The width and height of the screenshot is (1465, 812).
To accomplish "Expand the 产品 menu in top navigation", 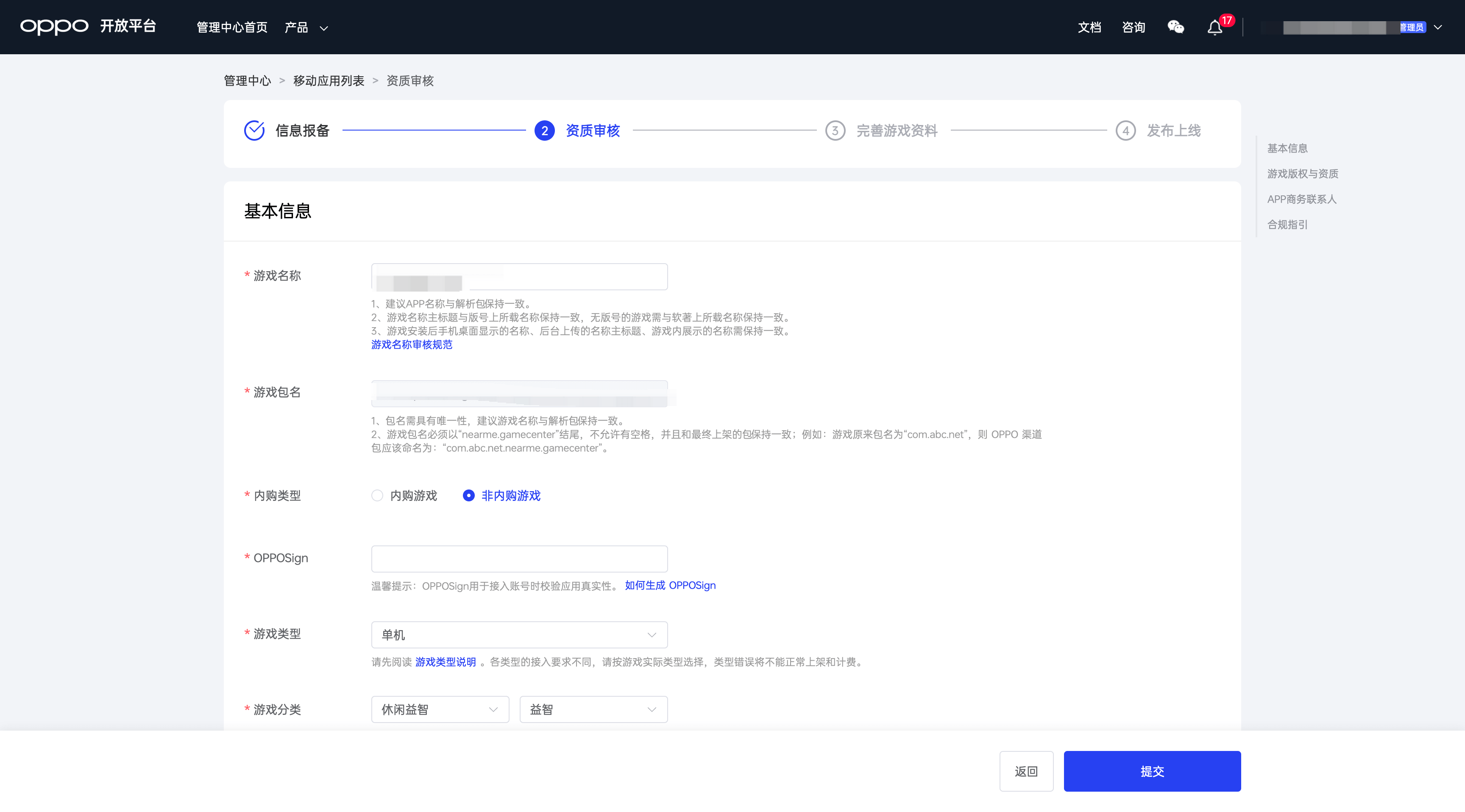I will point(306,27).
